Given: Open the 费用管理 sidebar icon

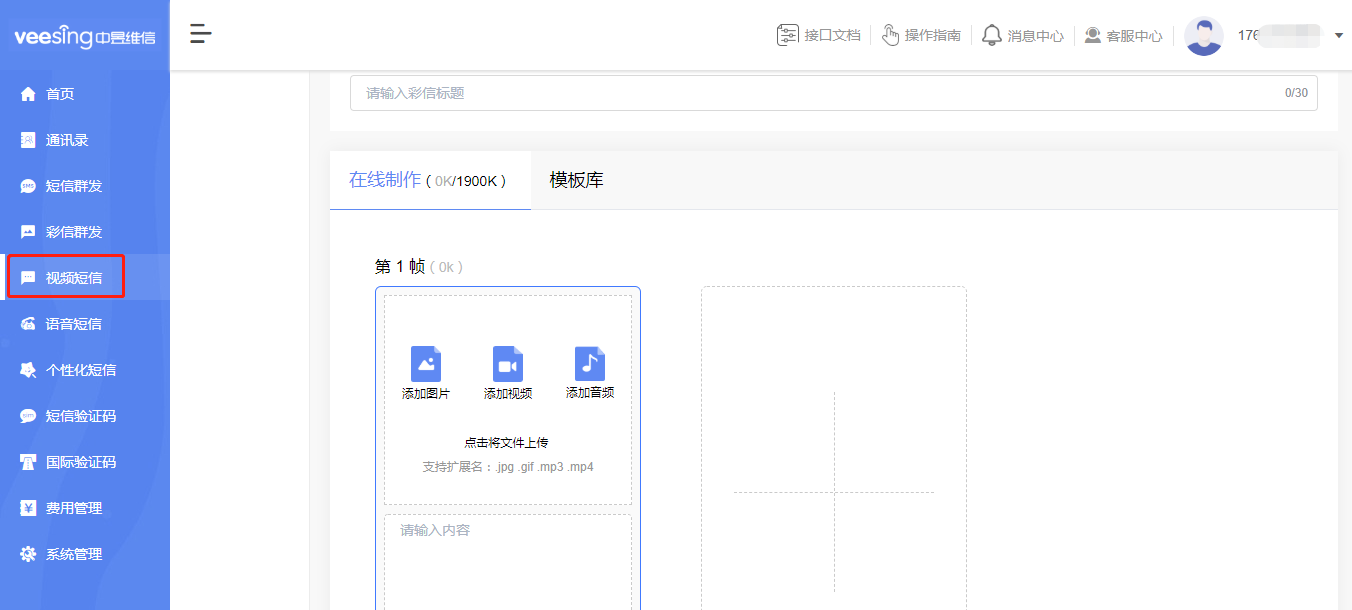Looking at the screenshot, I should coord(28,507).
